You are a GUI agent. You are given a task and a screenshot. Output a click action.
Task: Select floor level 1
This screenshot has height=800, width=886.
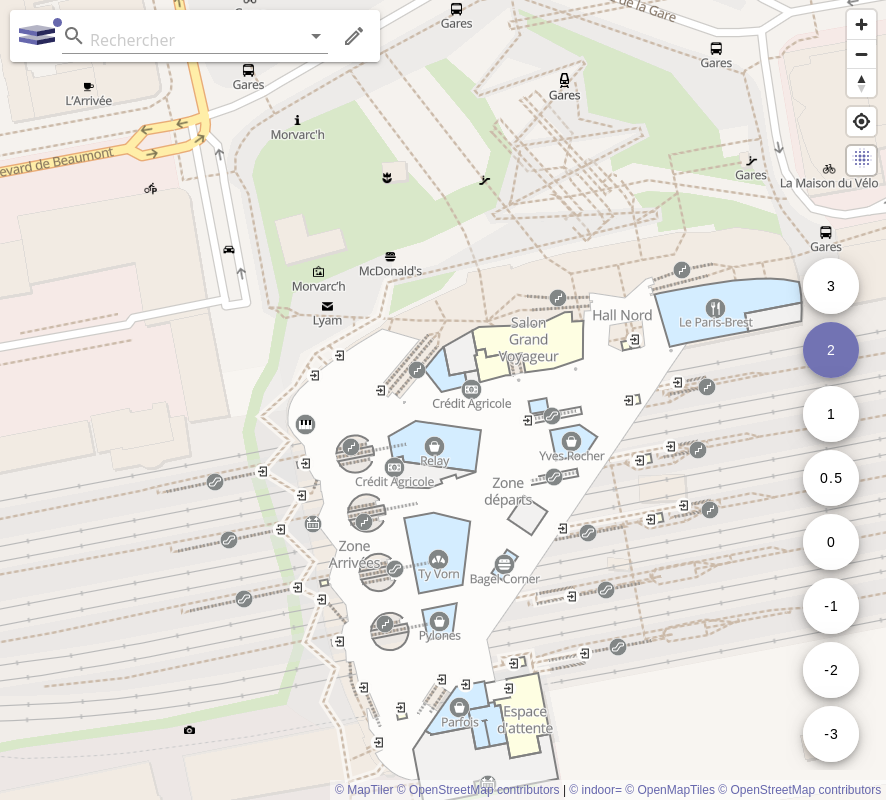tap(830, 414)
